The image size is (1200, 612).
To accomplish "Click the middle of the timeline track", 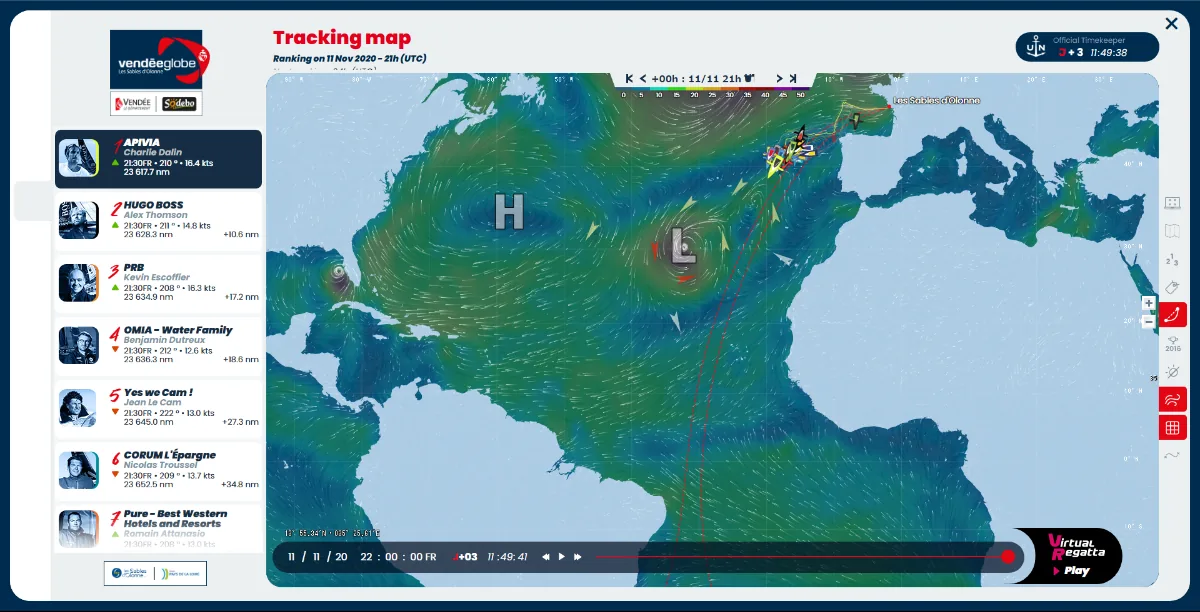I will point(800,557).
